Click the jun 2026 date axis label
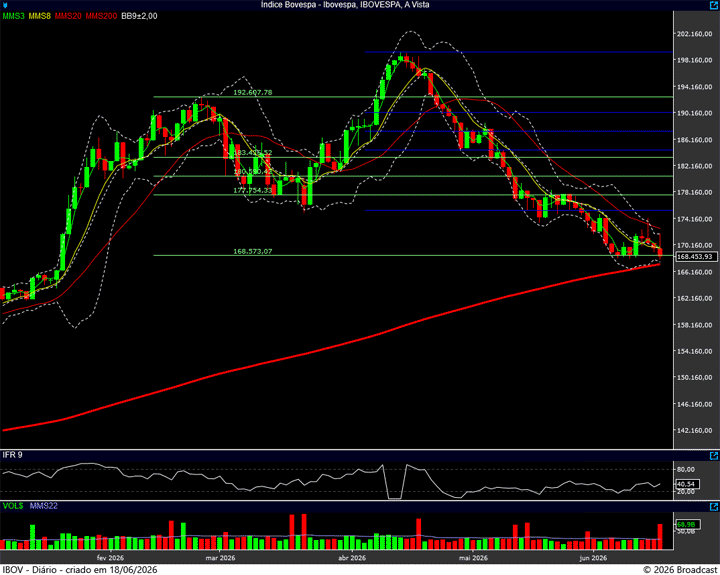Viewport: 720px width, 575px height. pyautogui.click(x=593, y=558)
